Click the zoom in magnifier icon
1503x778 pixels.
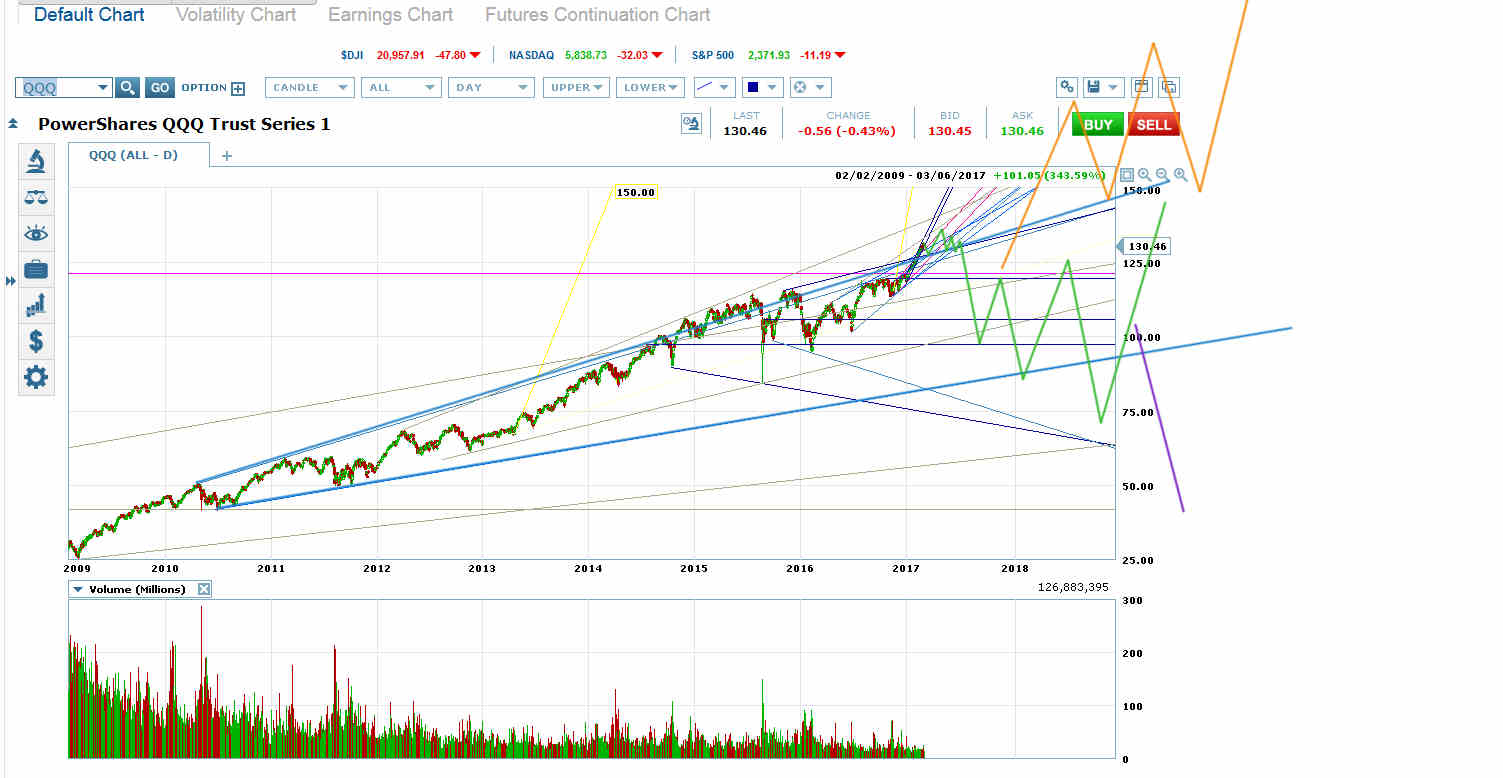(1180, 175)
